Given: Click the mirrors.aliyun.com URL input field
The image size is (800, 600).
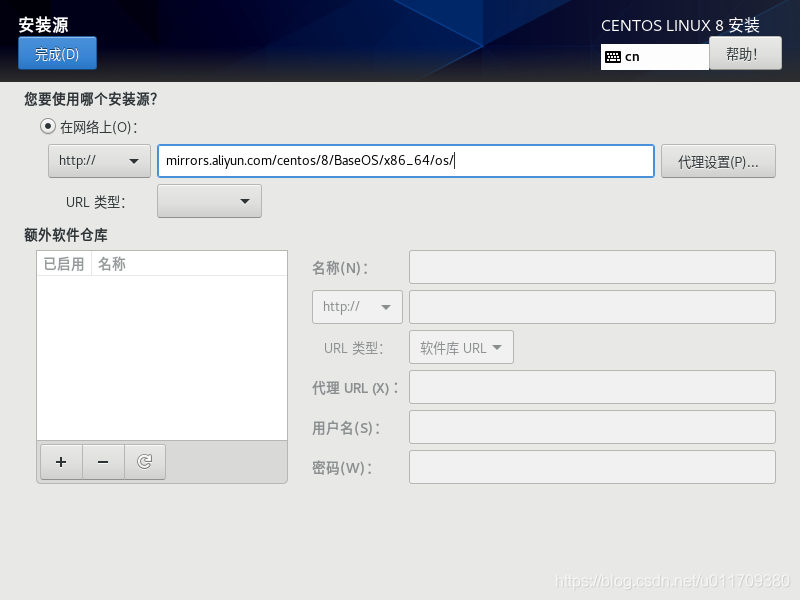Looking at the screenshot, I should tap(405, 161).
